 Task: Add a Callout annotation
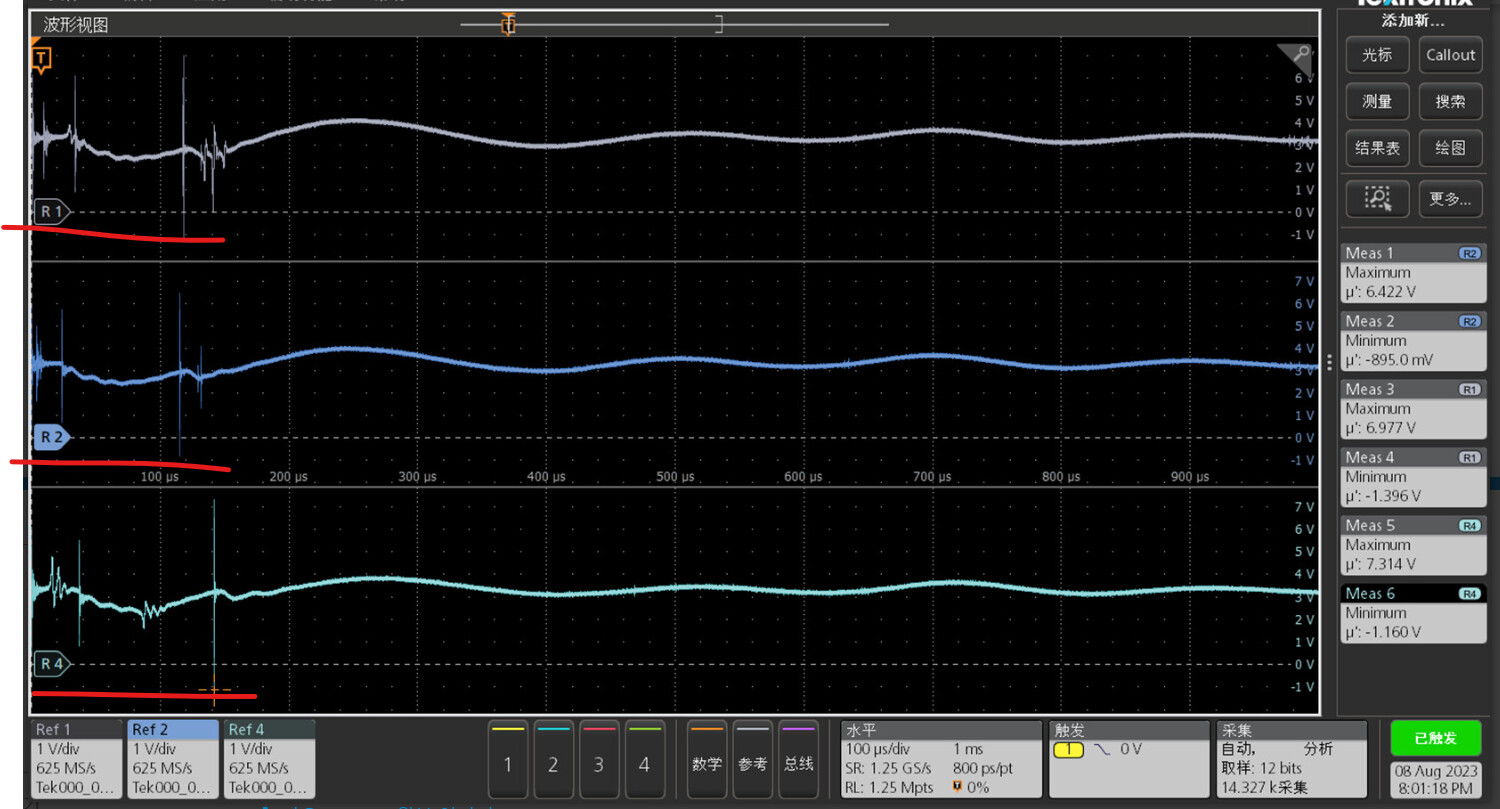coord(1450,55)
